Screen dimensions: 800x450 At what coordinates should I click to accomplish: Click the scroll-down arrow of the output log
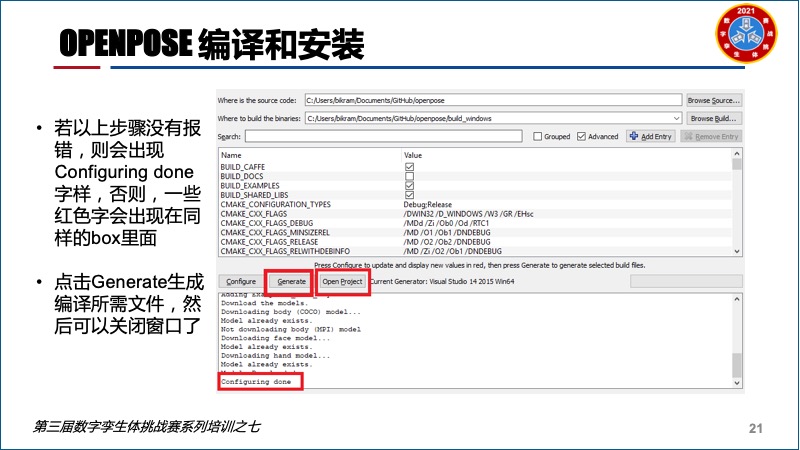coord(737,383)
